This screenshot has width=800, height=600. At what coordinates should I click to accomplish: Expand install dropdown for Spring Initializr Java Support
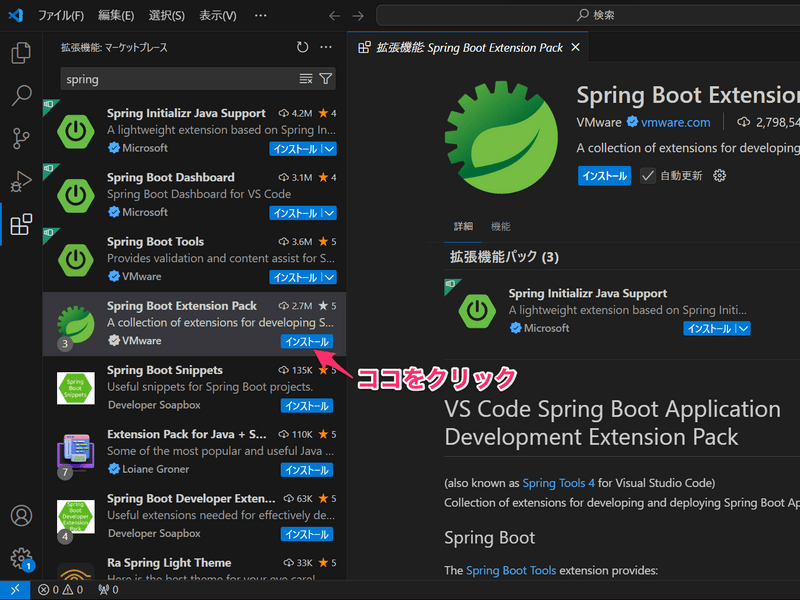tap(329, 149)
